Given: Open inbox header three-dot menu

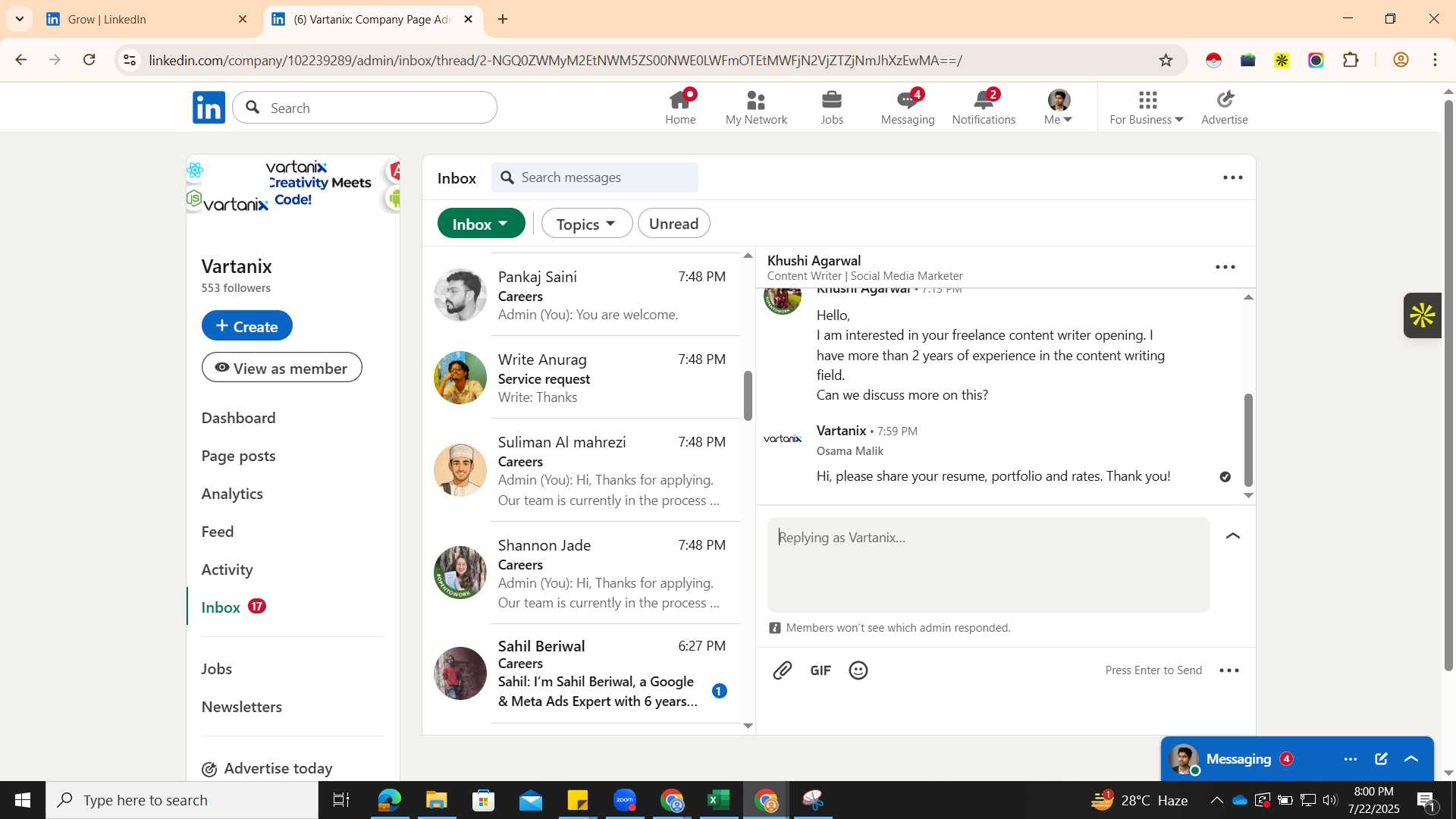Looking at the screenshot, I should [1233, 177].
